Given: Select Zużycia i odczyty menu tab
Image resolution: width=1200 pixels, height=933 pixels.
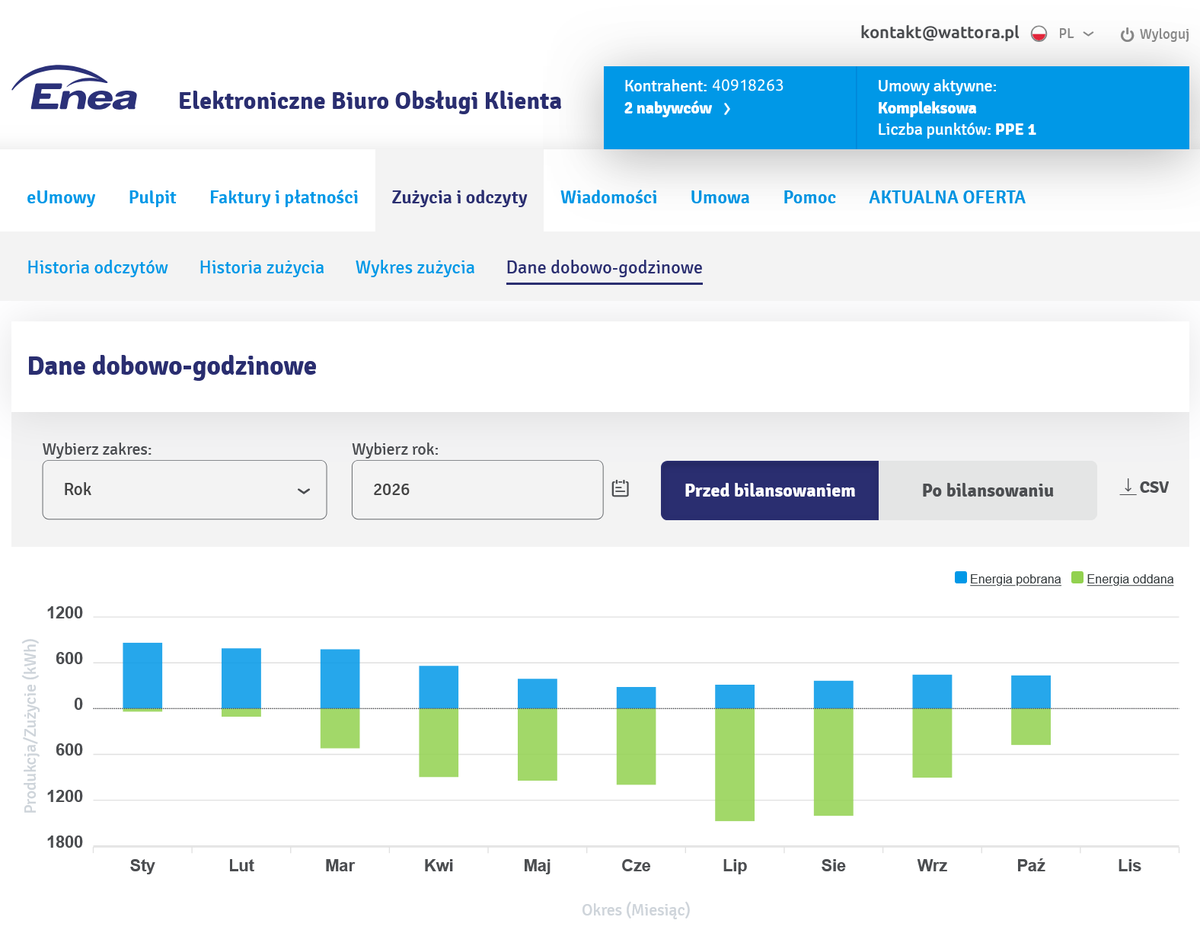Looking at the screenshot, I should [x=459, y=197].
